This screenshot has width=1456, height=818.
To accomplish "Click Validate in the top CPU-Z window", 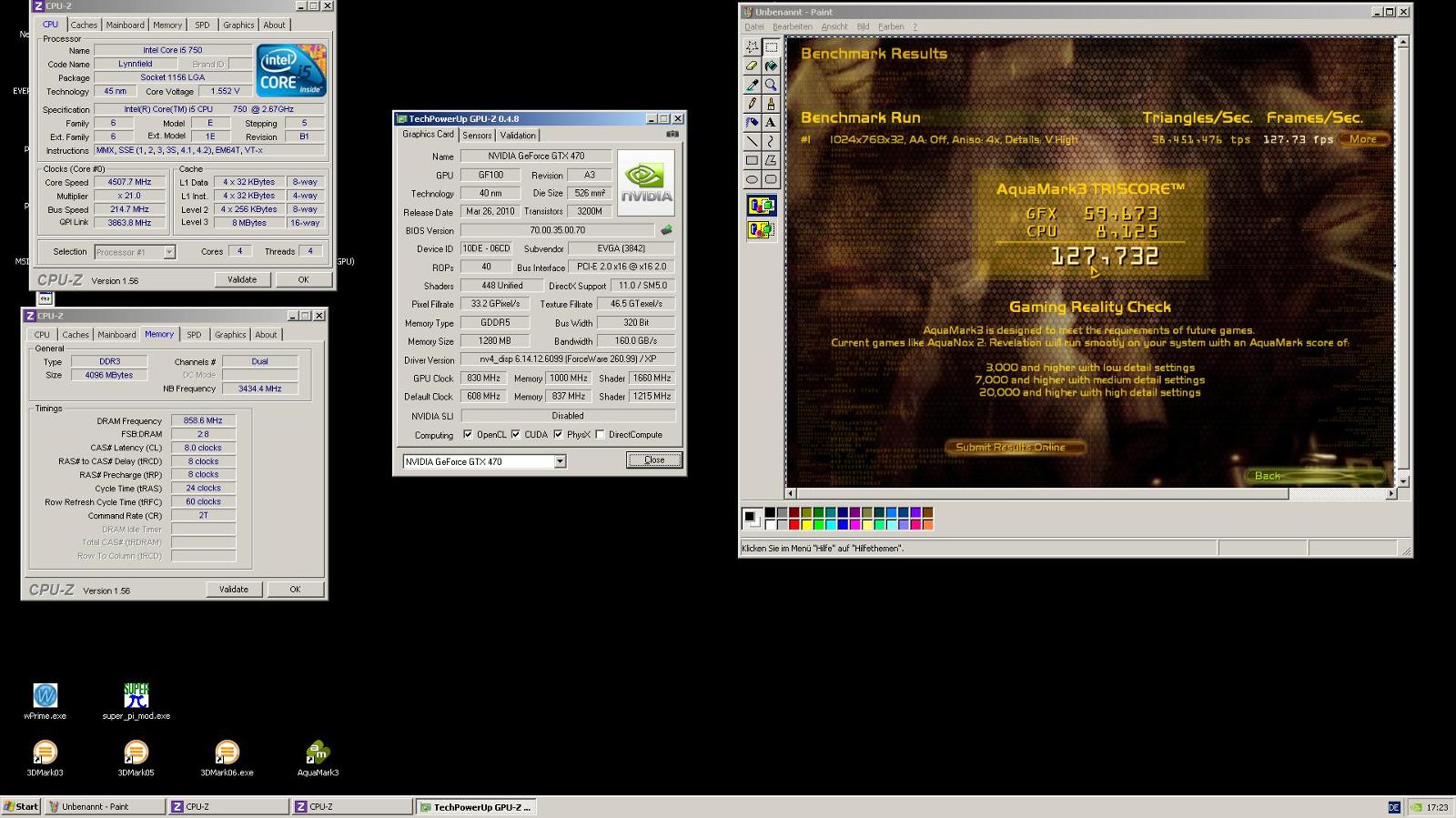I will [242, 279].
